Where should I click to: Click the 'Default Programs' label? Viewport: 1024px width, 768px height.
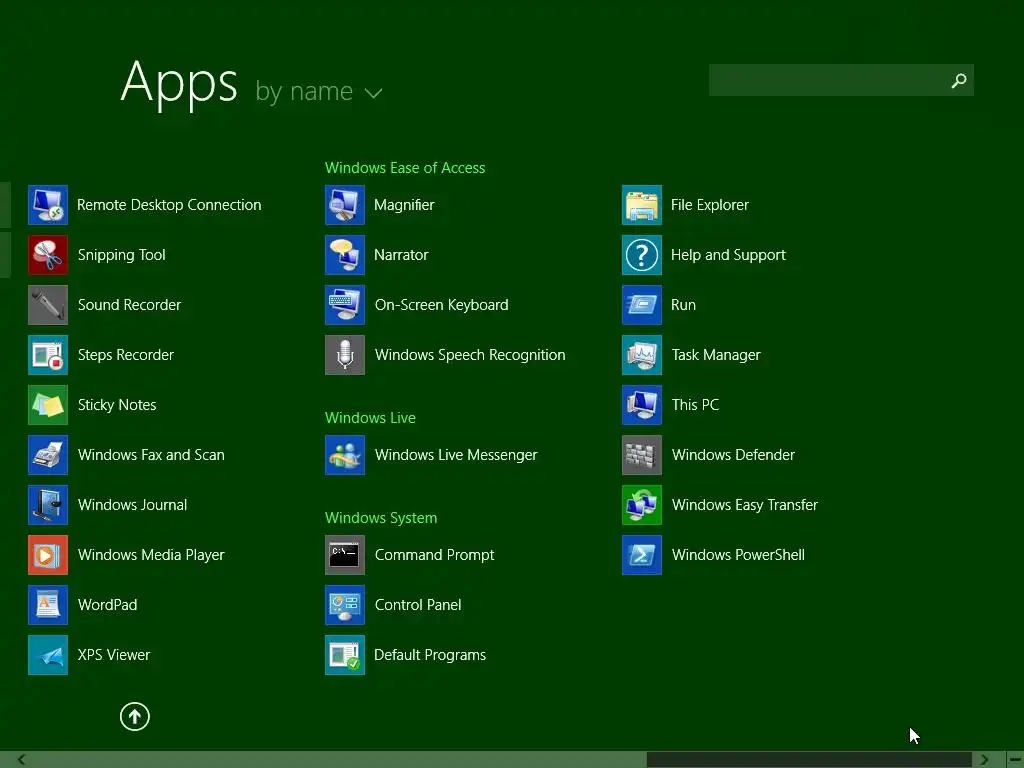point(430,655)
